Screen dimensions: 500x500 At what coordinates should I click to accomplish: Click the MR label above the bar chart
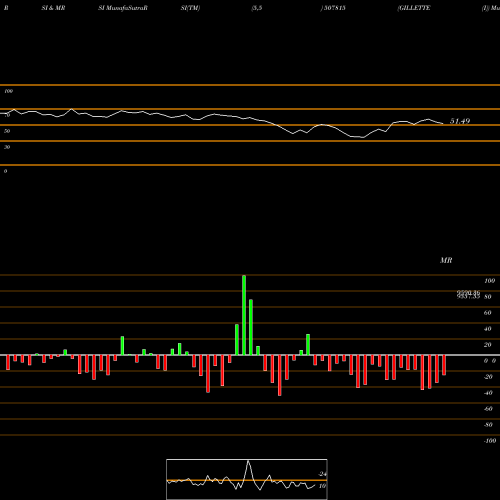coord(446,260)
